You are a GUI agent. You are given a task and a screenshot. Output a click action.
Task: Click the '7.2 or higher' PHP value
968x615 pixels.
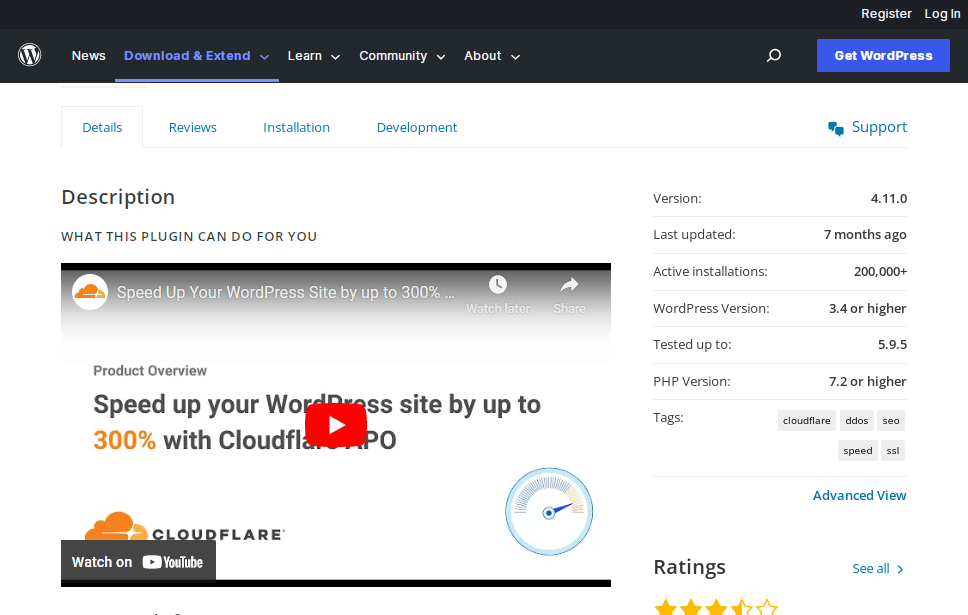click(867, 382)
